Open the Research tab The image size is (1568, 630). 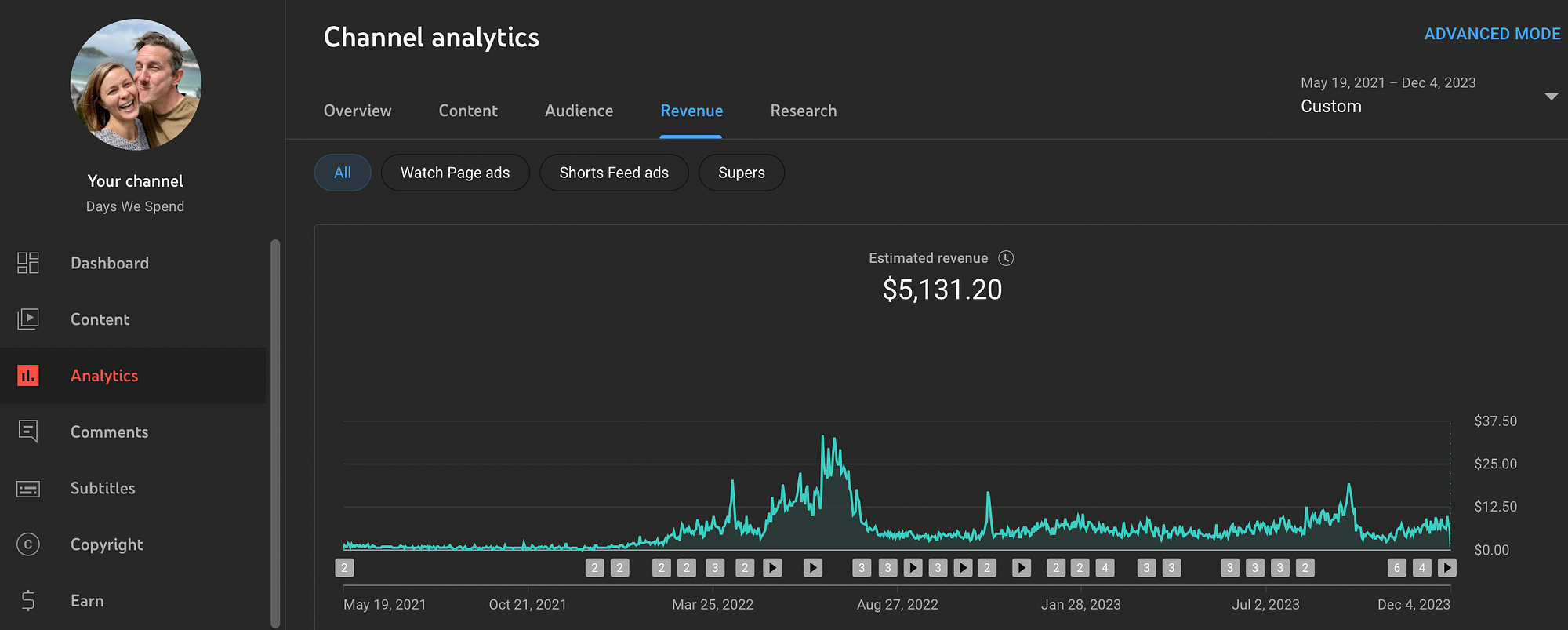[x=804, y=111]
